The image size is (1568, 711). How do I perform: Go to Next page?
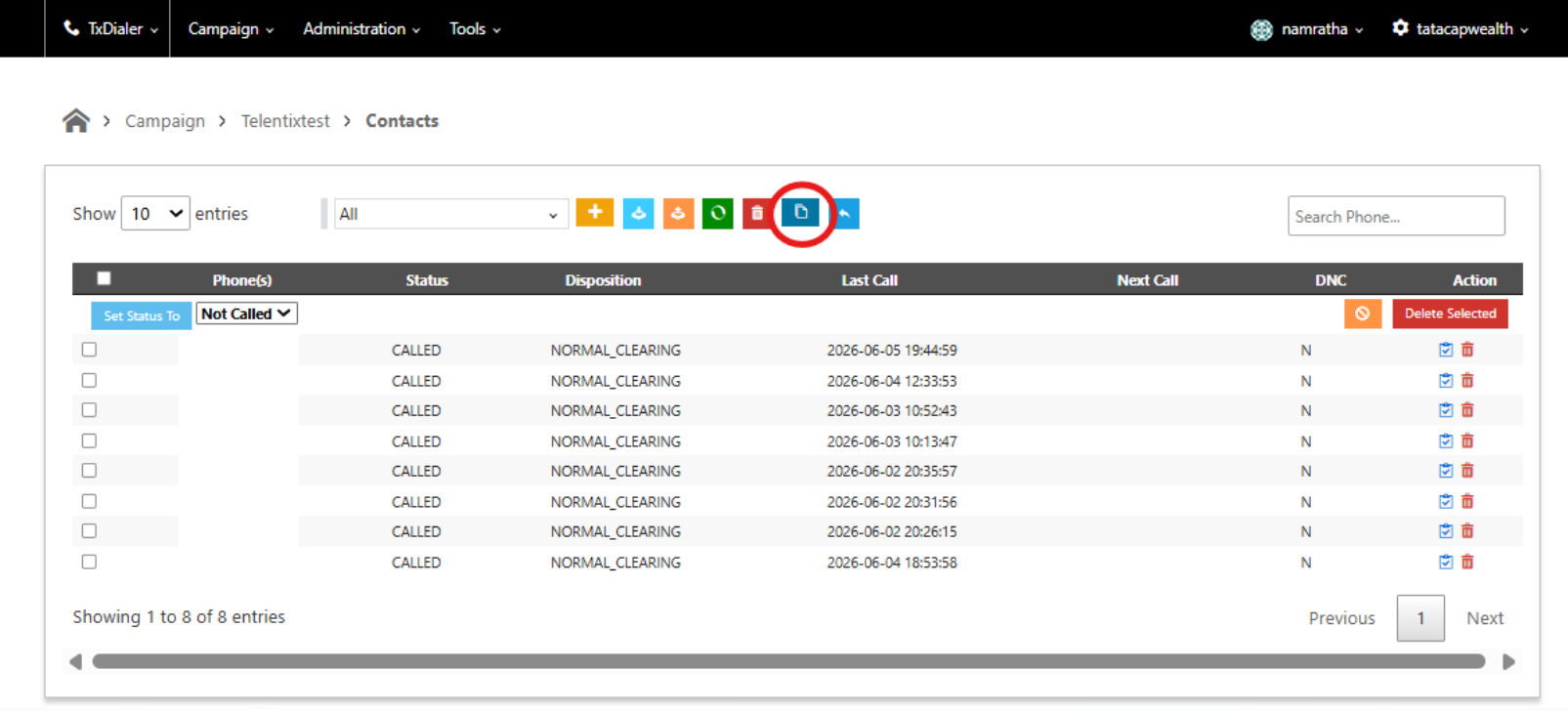1484,618
